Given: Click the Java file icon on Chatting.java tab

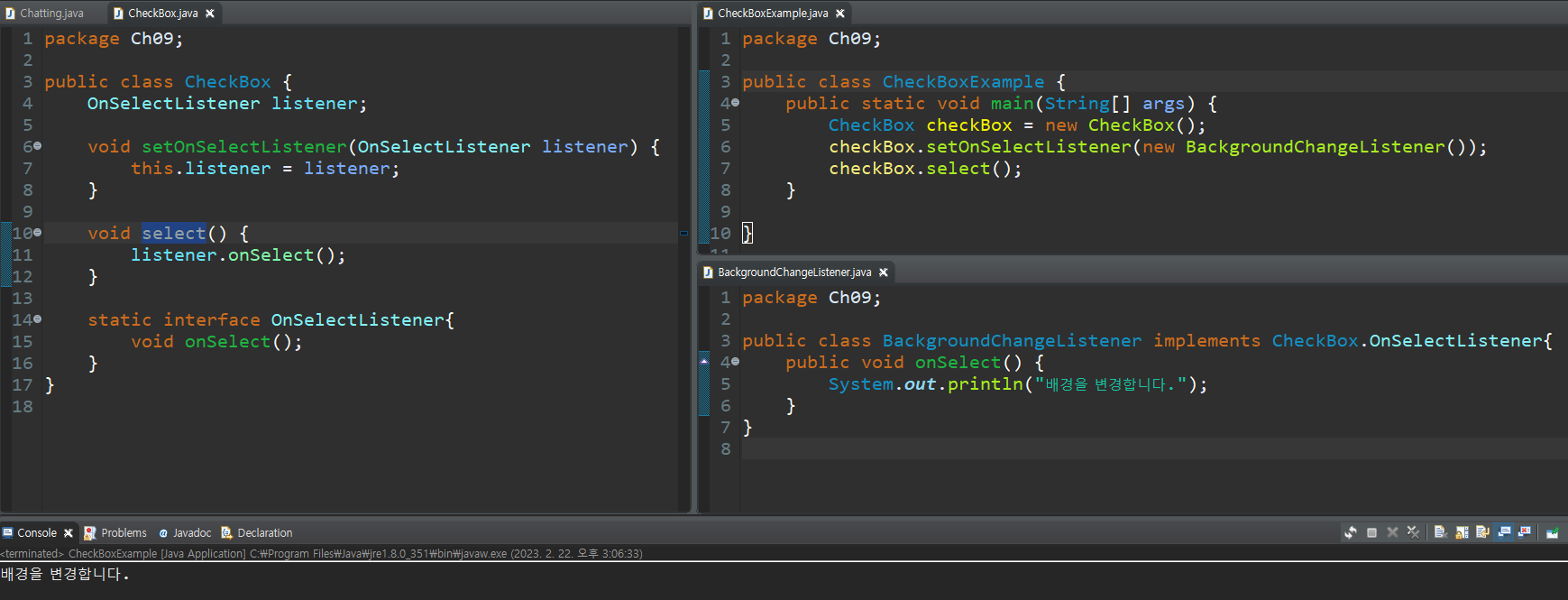Looking at the screenshot, I should coord(10,14).
